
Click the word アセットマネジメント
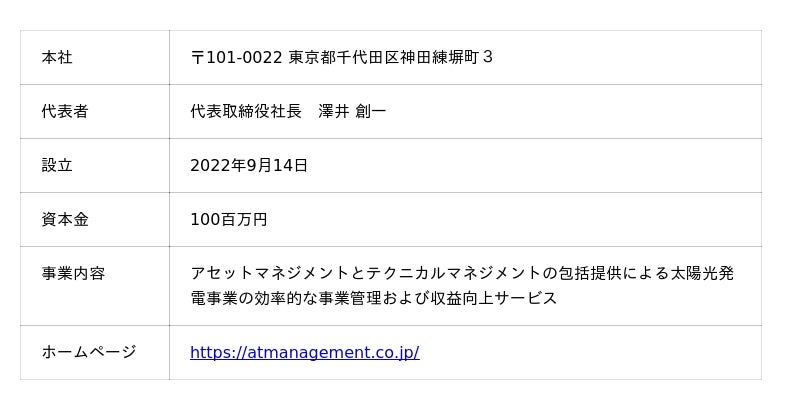click(269, 273)
